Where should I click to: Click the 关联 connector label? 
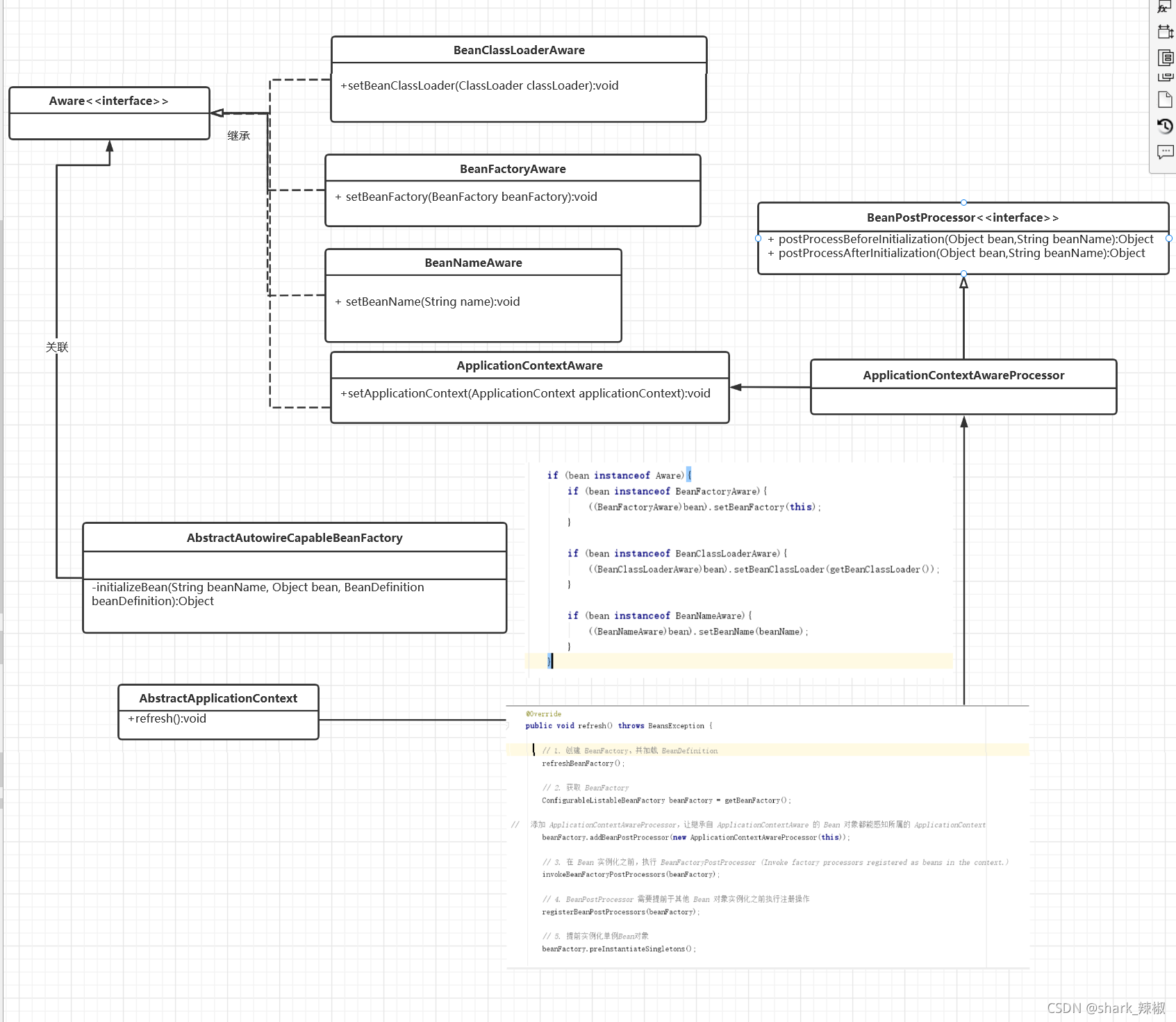click(57, 347)
